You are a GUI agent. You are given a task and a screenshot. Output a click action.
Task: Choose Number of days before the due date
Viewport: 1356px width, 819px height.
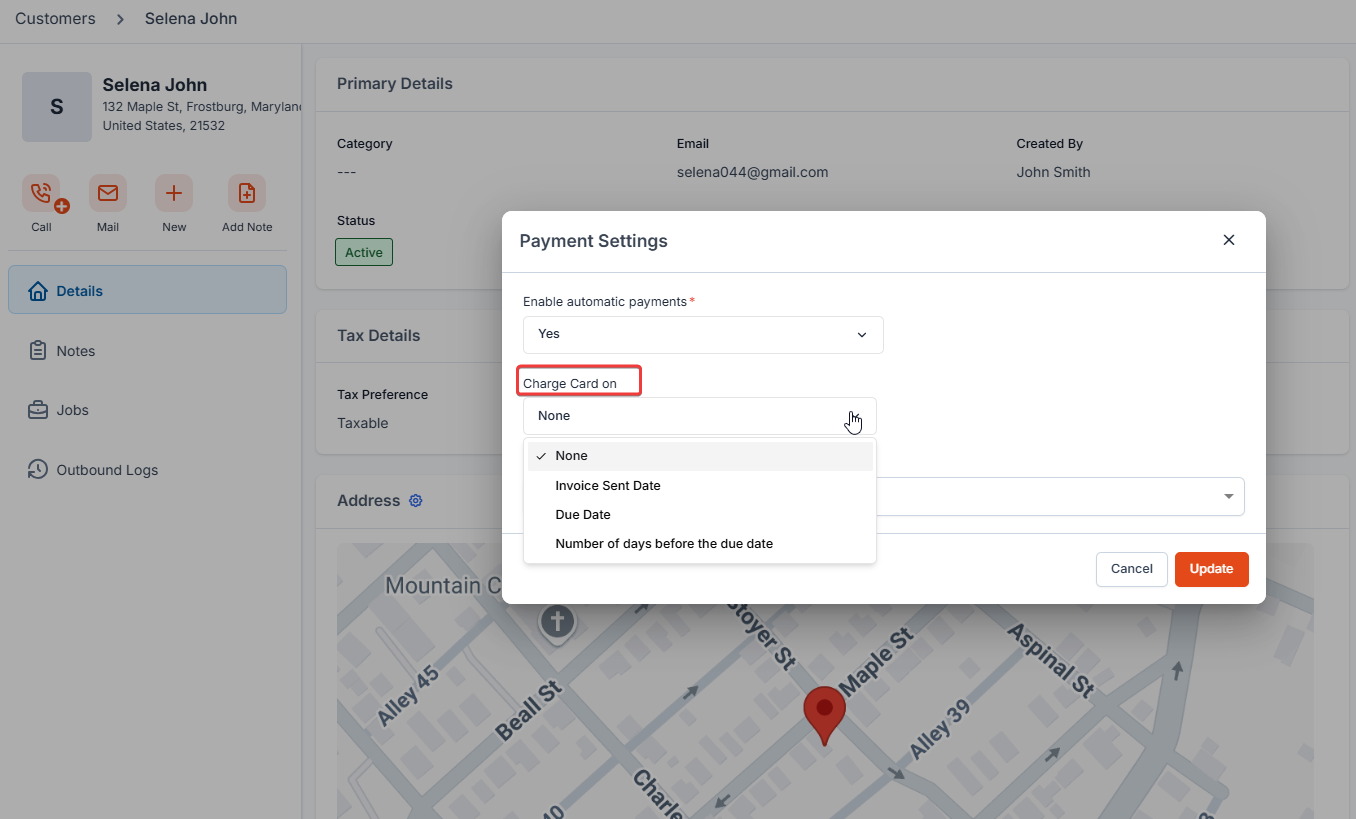[700, 544]
